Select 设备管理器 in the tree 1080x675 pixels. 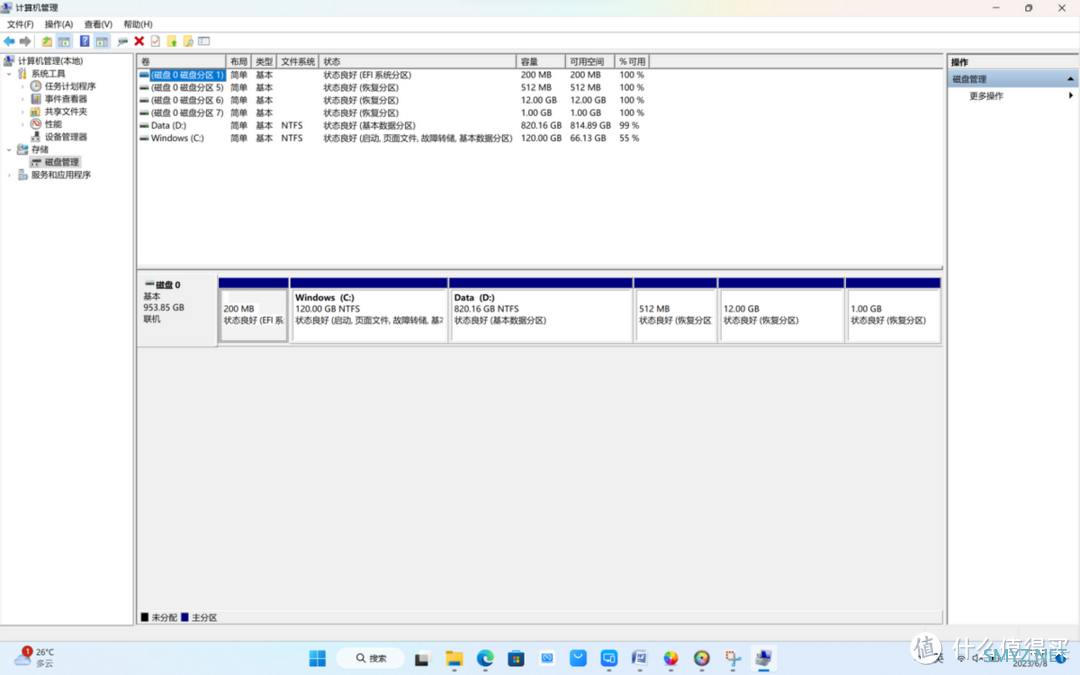coord(65,137)
